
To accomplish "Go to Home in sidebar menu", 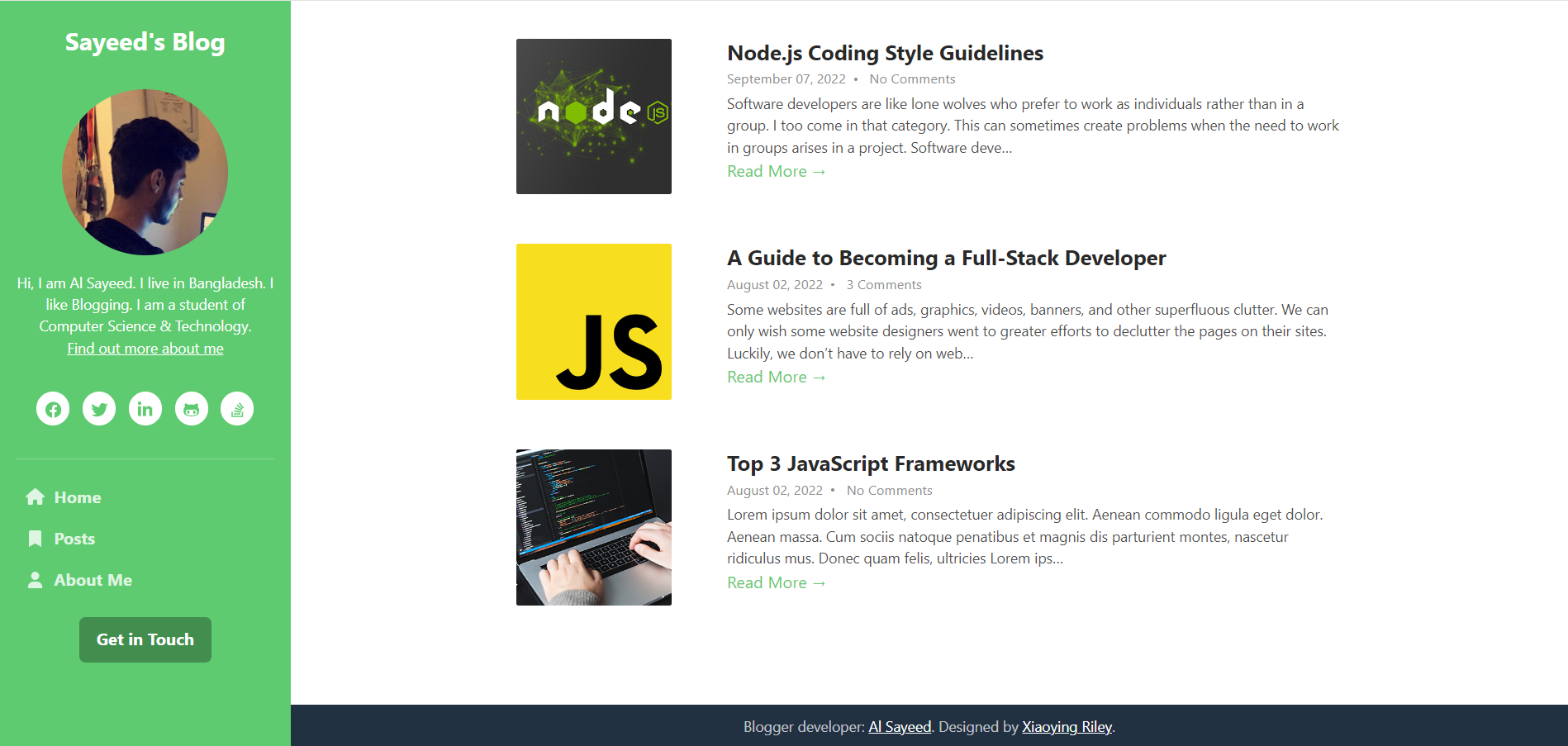I will tap(78, 497).
